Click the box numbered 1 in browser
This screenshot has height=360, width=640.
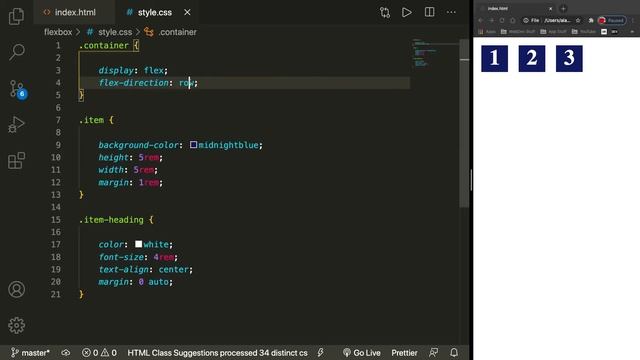click(x=494, y=58)
